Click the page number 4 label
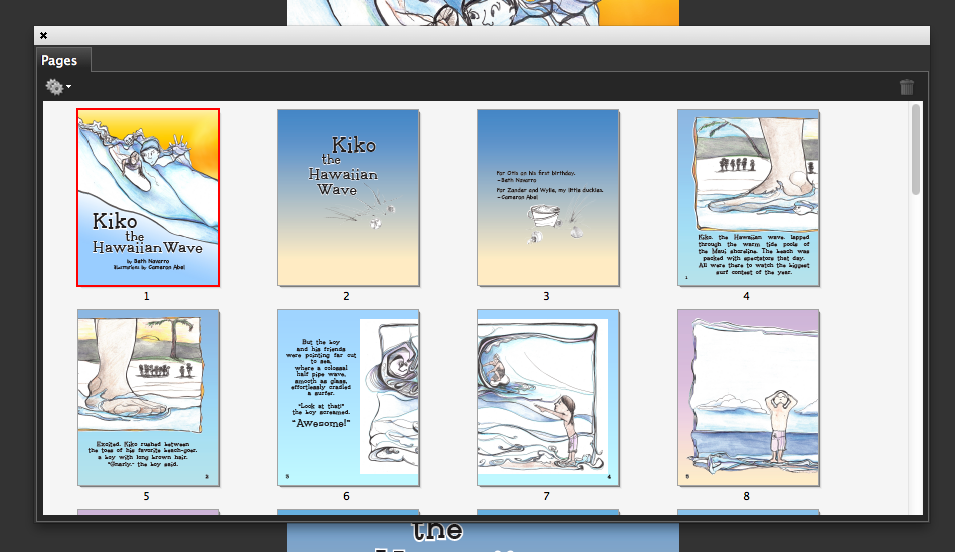955x552 pixels. coord(746,296)
